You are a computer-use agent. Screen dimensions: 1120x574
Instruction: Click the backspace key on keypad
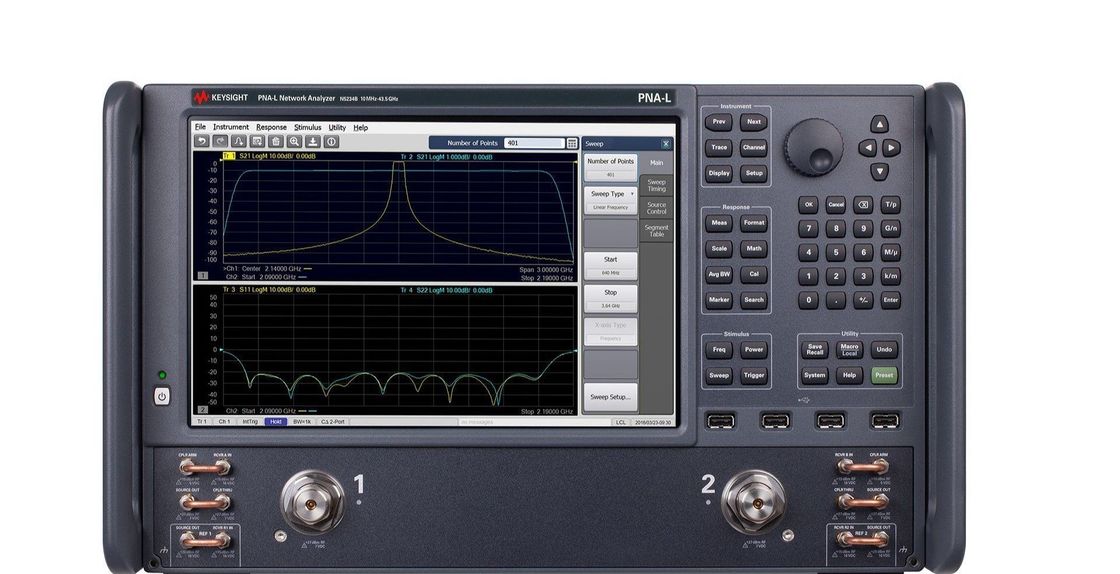pos(863,205)
